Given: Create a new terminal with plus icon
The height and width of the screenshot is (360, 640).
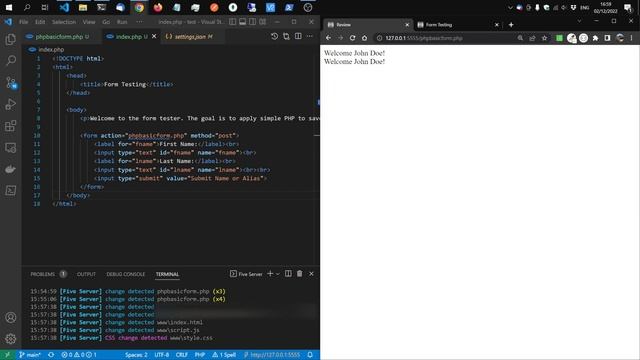Looking at the screenshot, I should click(x=270, y=273).
